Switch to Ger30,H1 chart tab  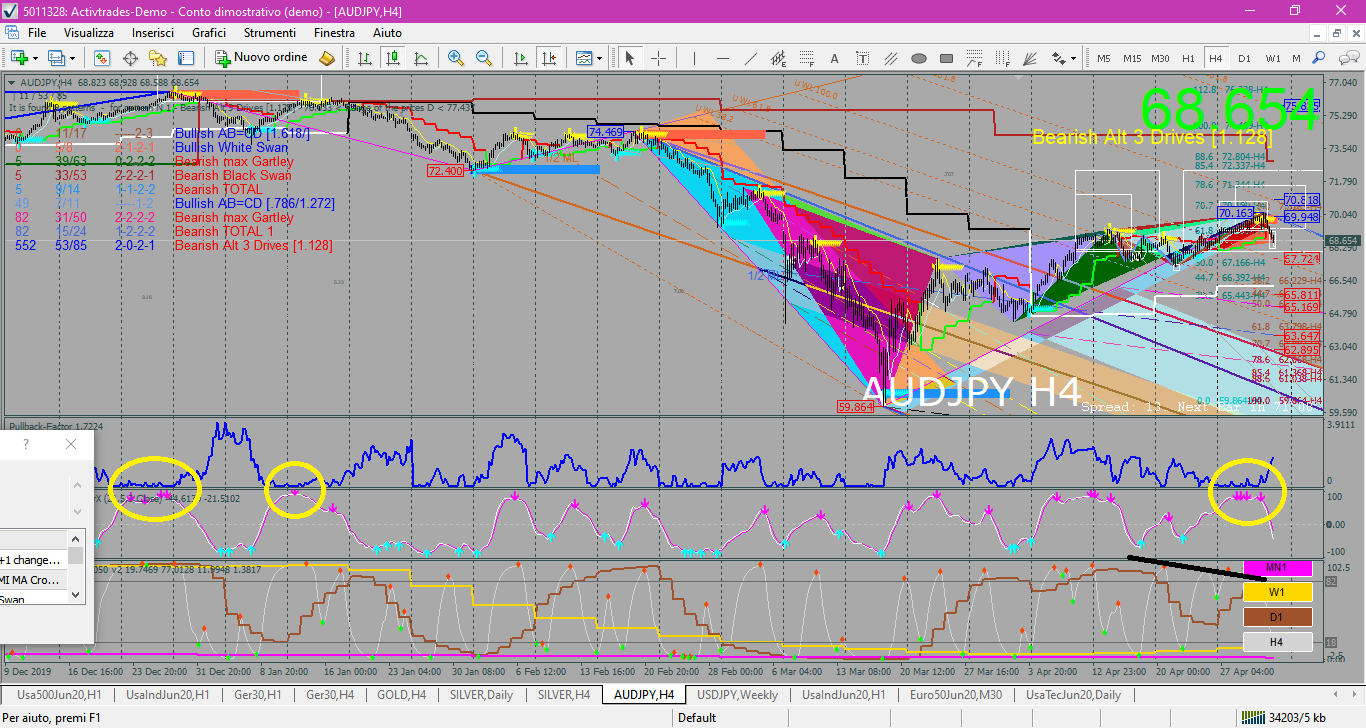(257, 695)
